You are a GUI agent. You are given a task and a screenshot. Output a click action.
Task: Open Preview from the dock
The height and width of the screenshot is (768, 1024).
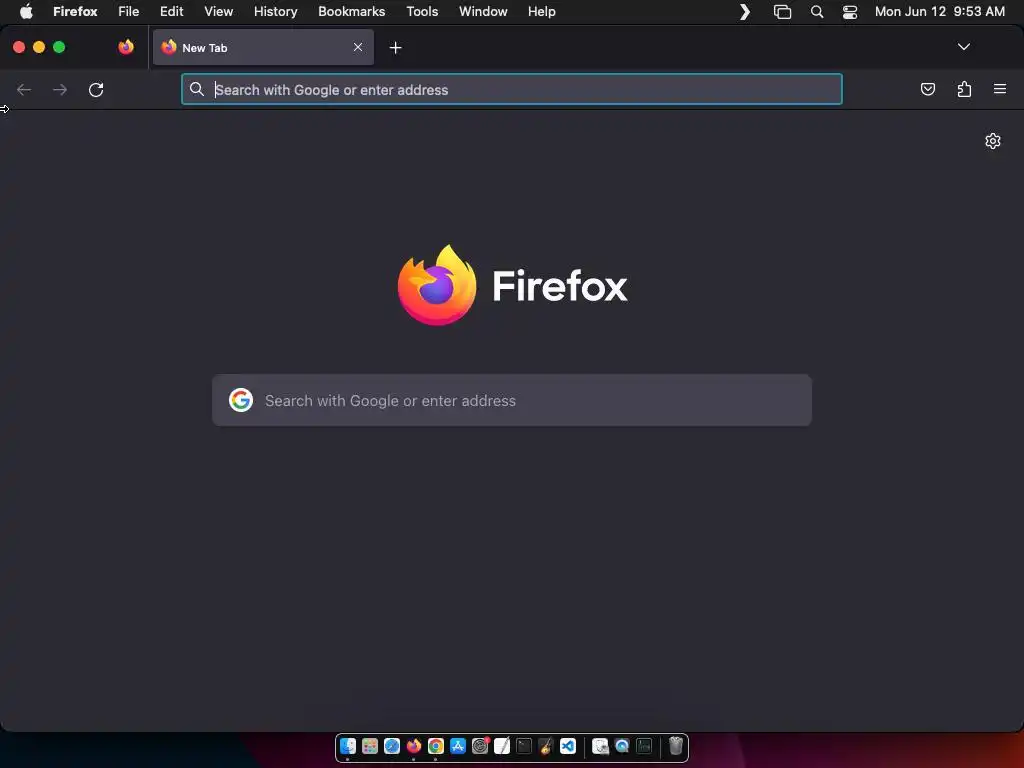click(600, 746)
